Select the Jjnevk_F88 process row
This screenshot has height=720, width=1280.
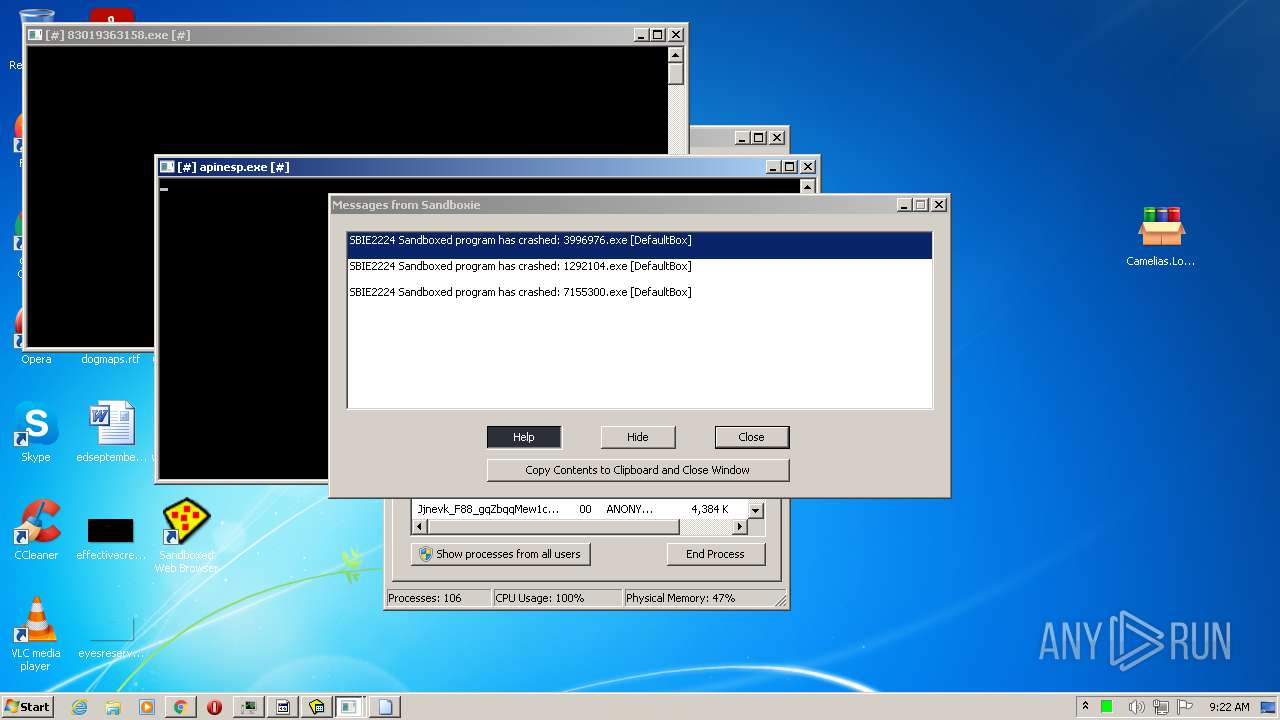click(580, 509)
